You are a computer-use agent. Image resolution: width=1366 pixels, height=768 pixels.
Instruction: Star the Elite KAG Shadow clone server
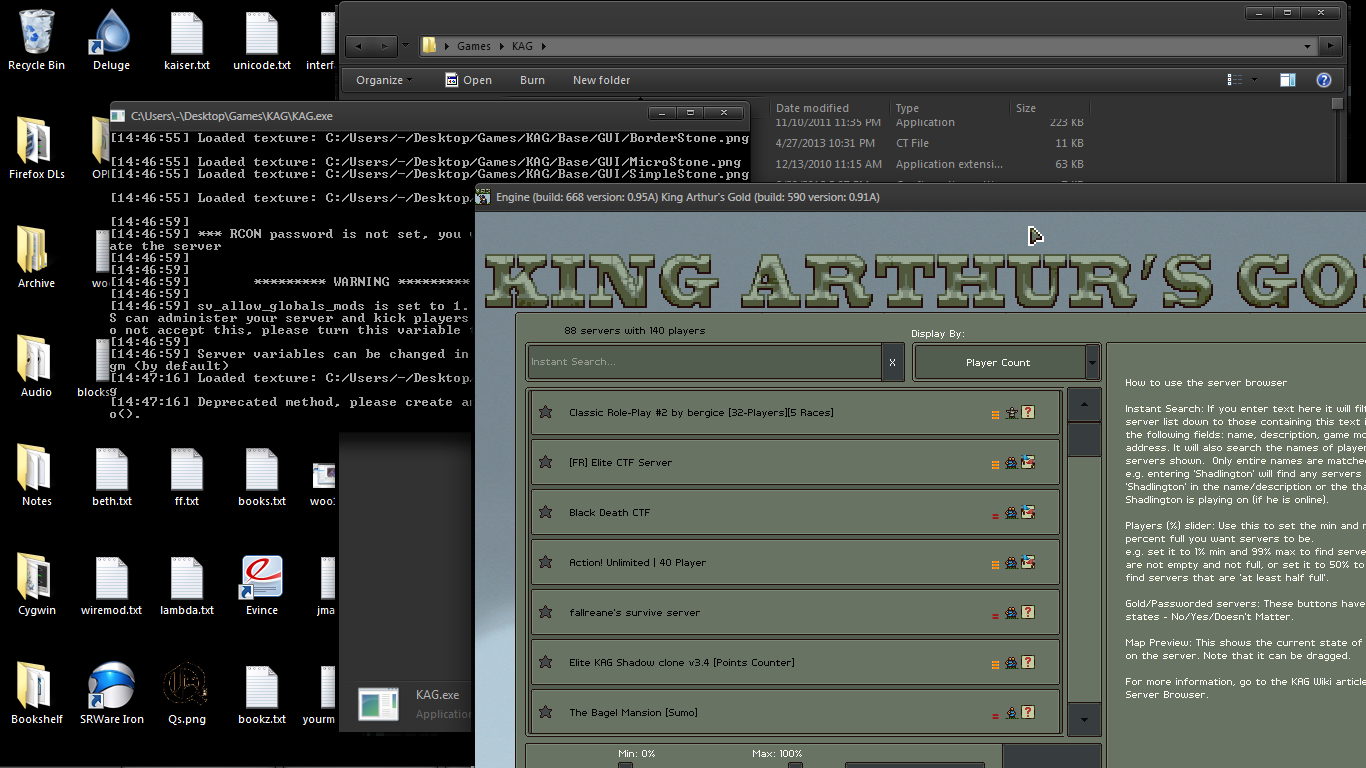pos(545,662)
